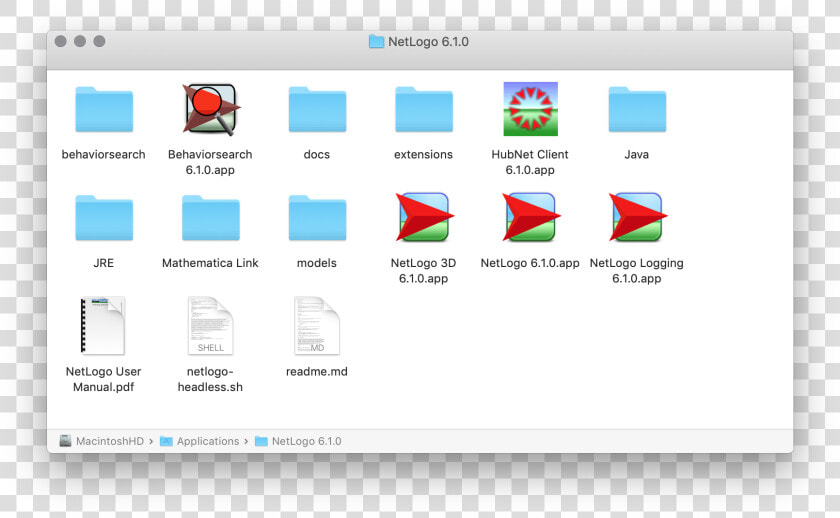Screen dimensions: 840x518
Task: Select the netlogo-headless.sh shell file icon
Action: coord(211,326)
